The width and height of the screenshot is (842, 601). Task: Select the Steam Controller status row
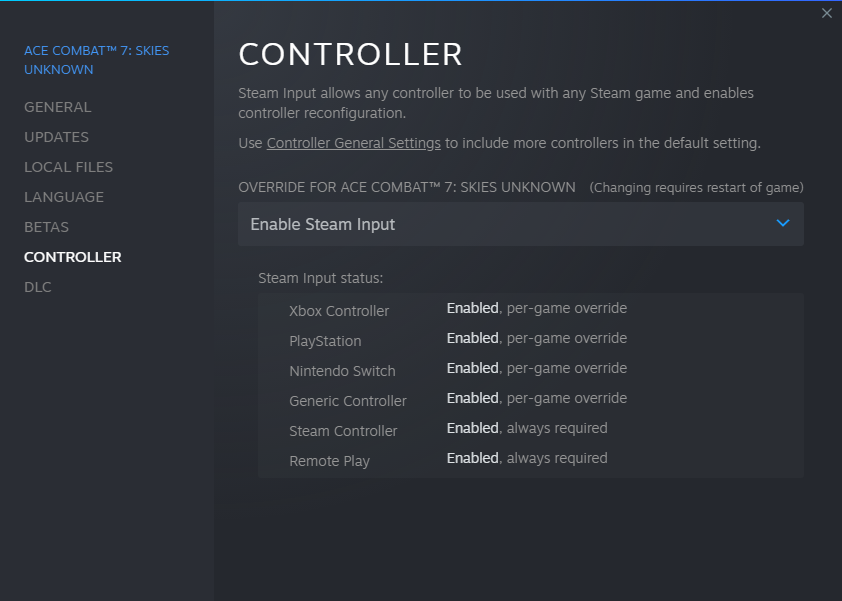point(530,429)
